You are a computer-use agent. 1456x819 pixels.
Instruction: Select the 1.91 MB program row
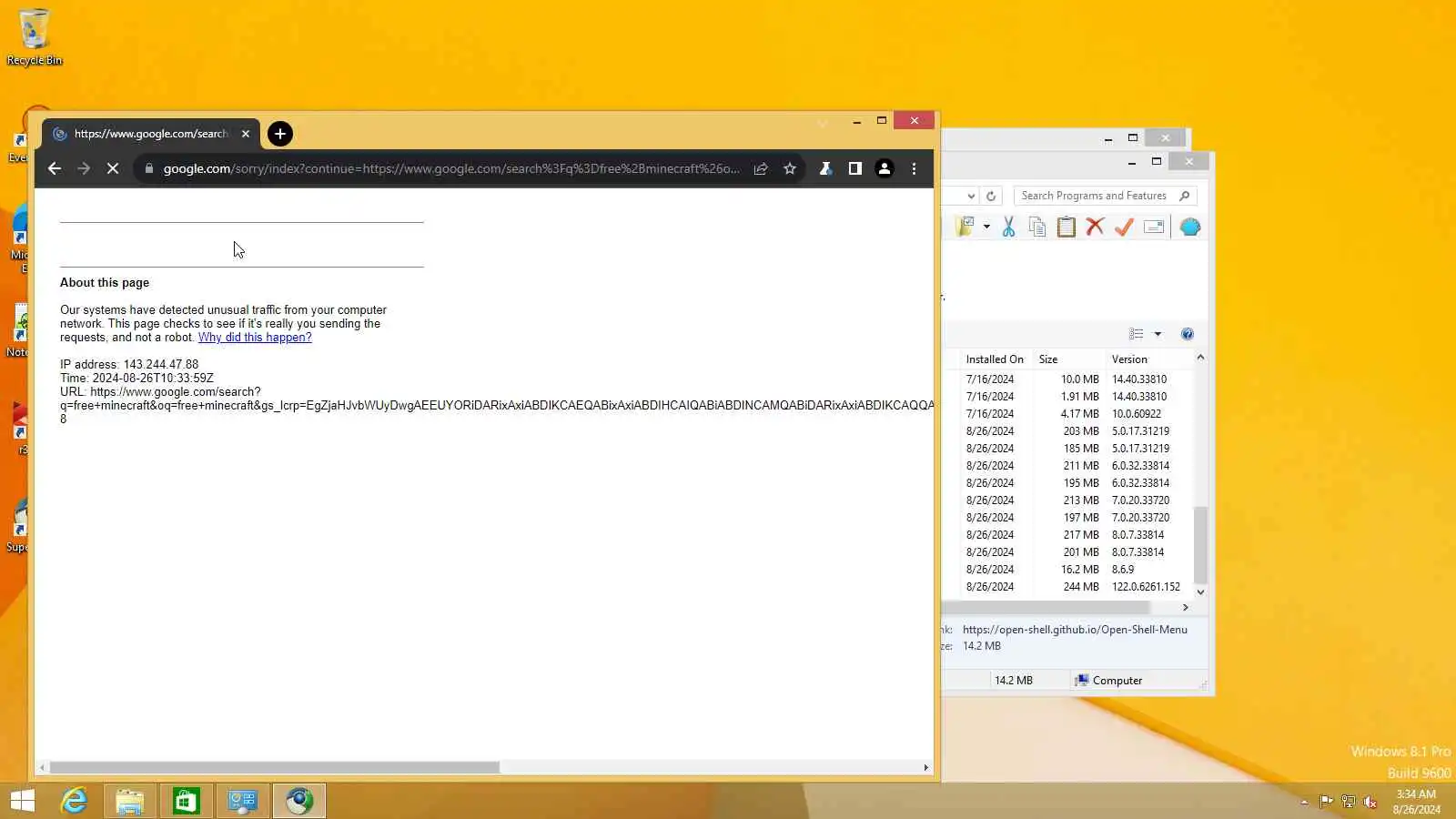[1073, 397]
